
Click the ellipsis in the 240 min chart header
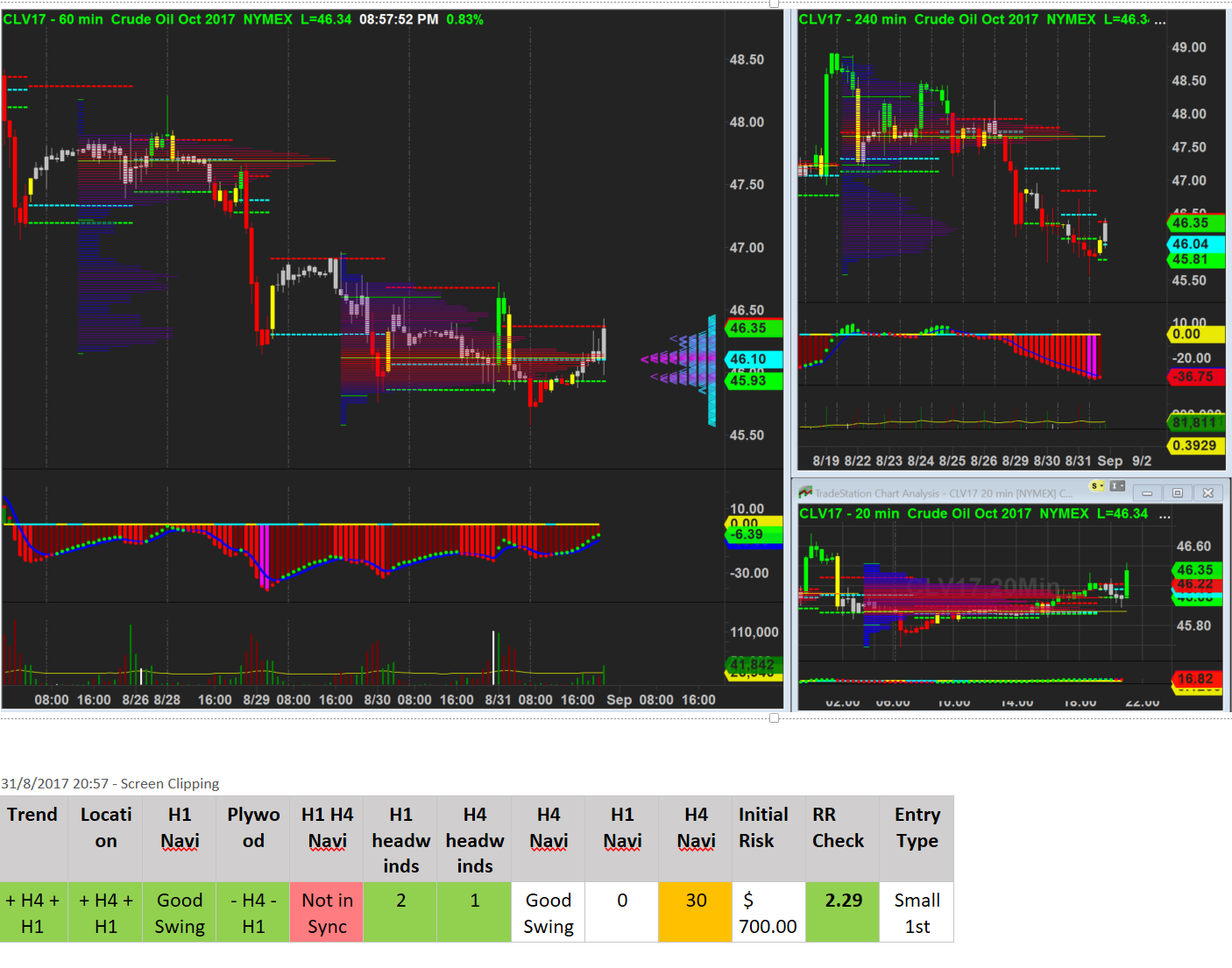1160,20
